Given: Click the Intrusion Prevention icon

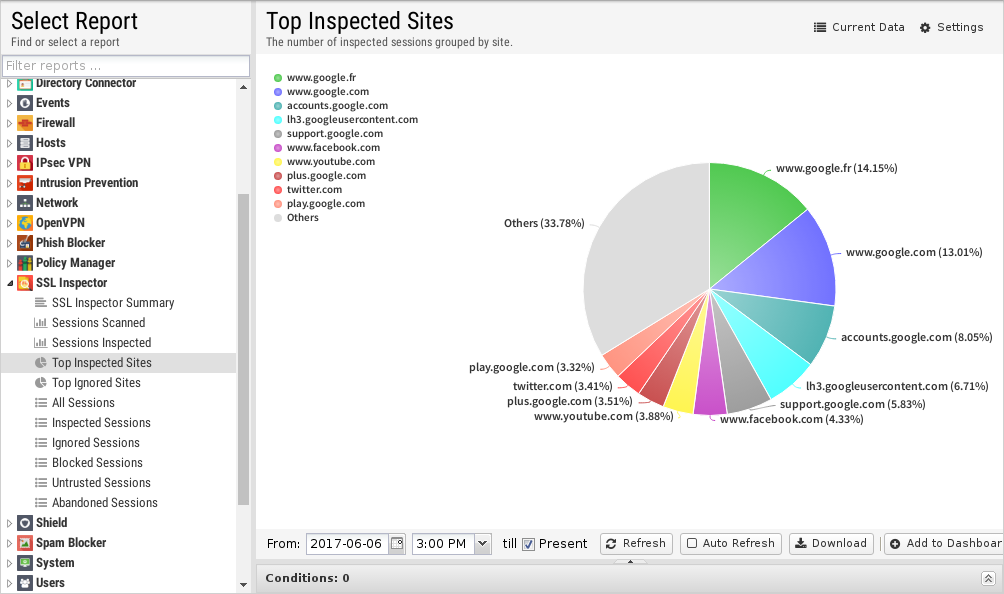Looking at the screenshot, I should [25, 183].
